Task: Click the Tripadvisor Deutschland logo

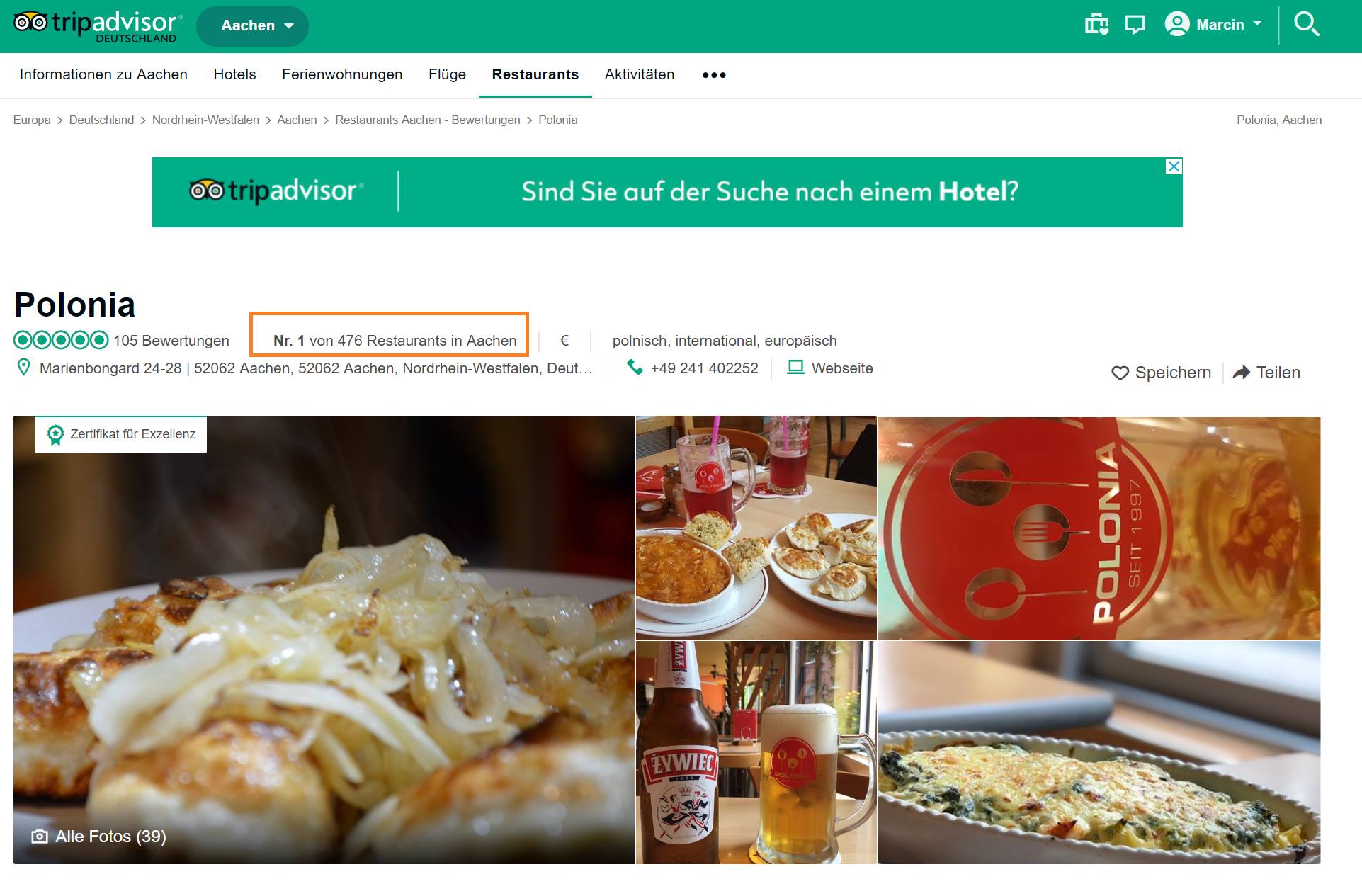Action: pyautogui.click(x=98, y=27)
